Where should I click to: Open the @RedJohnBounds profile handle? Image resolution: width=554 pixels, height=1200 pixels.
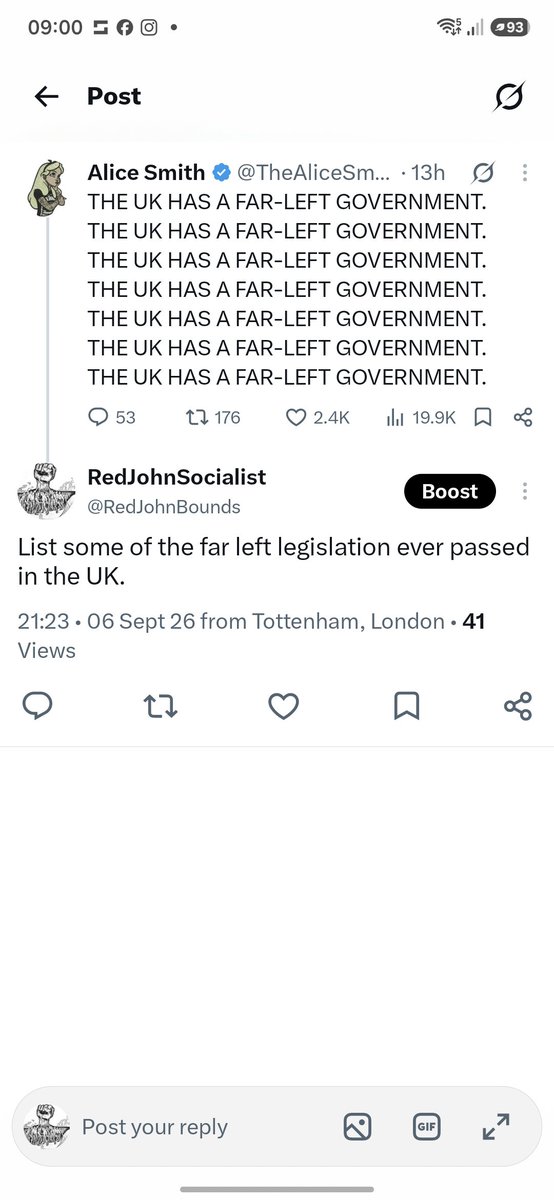coord(164,506)
